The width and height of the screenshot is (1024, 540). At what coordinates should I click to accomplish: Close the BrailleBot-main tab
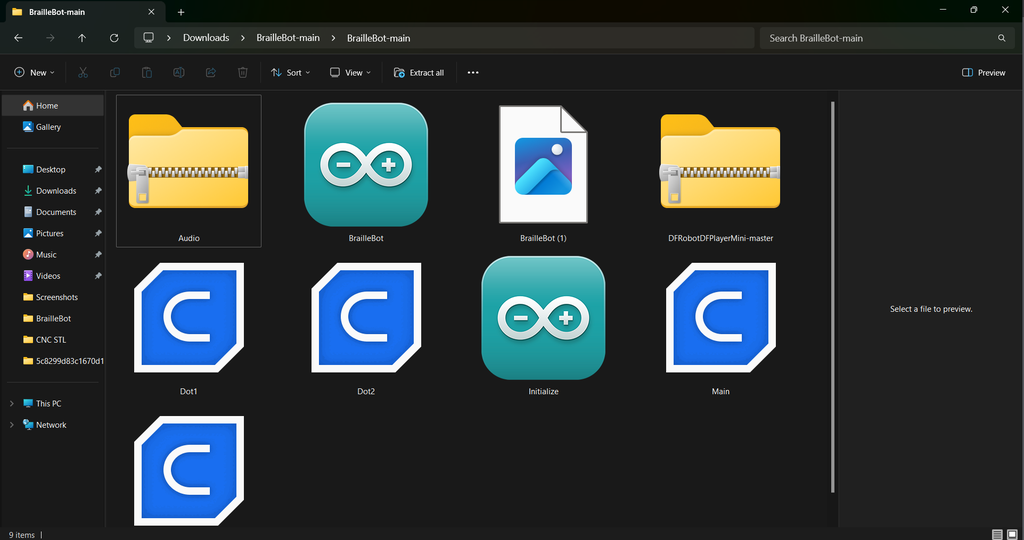coord(152,12)
